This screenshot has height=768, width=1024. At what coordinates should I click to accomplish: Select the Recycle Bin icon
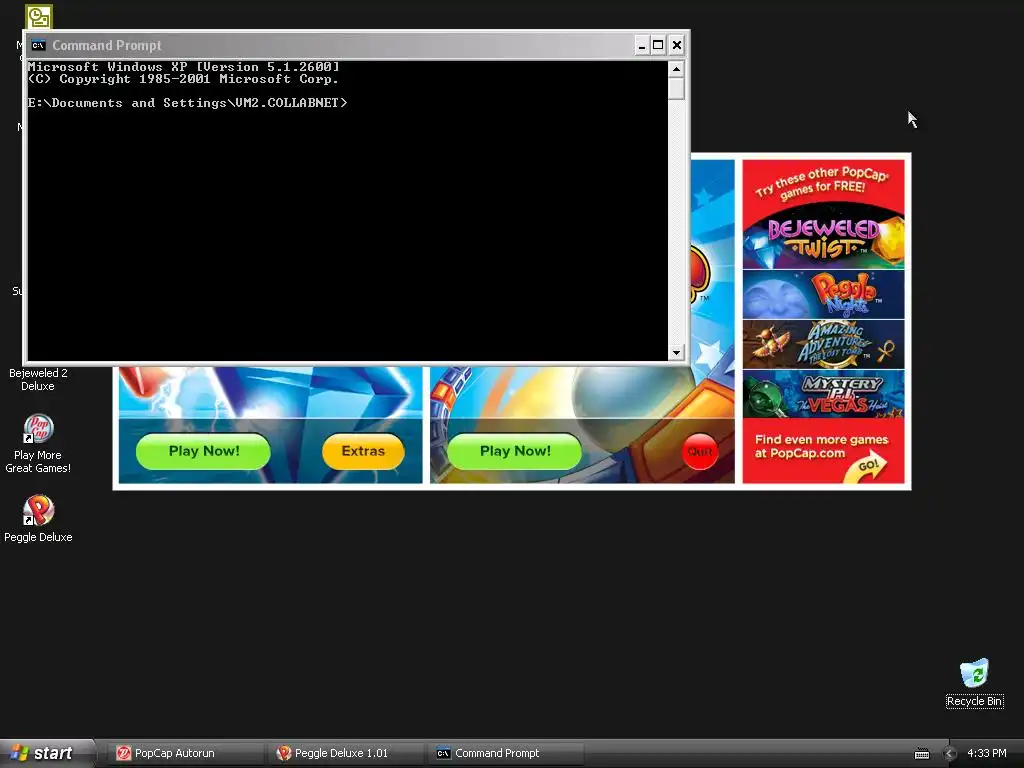click(974, 682)
